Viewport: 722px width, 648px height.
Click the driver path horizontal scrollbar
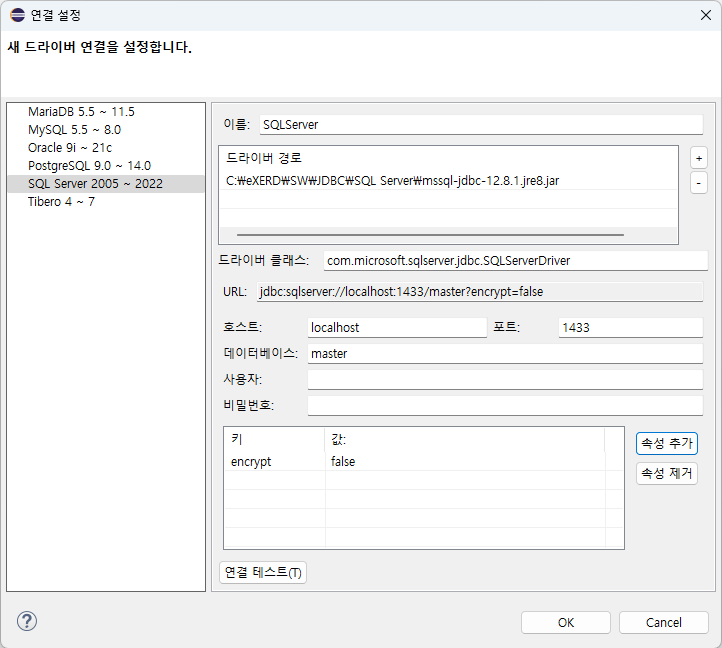point(430,235)
